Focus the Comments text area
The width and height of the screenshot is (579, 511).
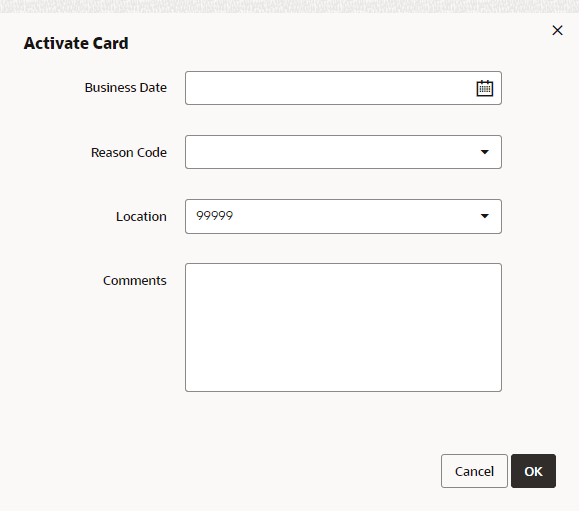coord(343,327)
